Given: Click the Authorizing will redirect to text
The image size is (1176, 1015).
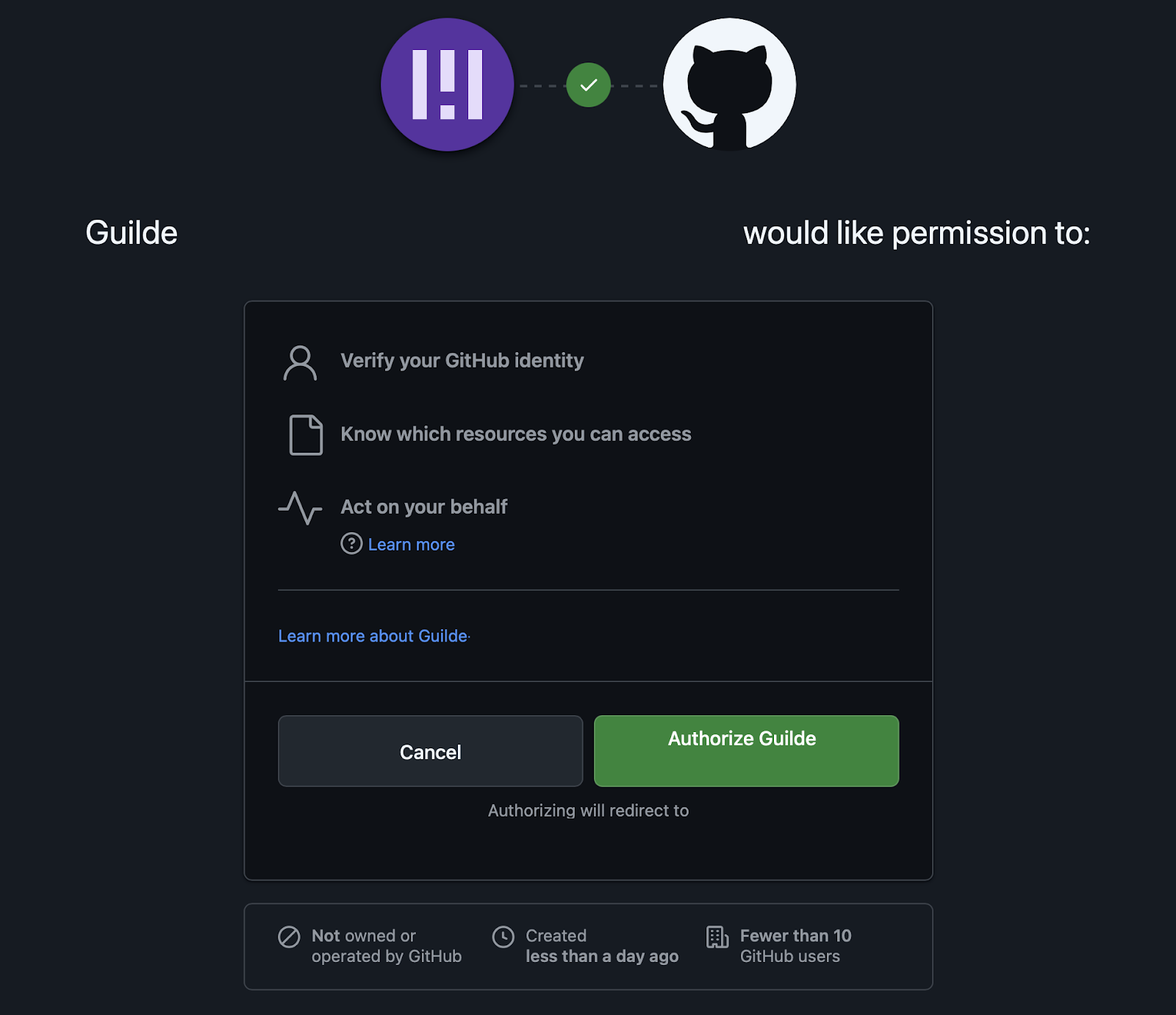Looking at the screenshot, I should point(588,811).
